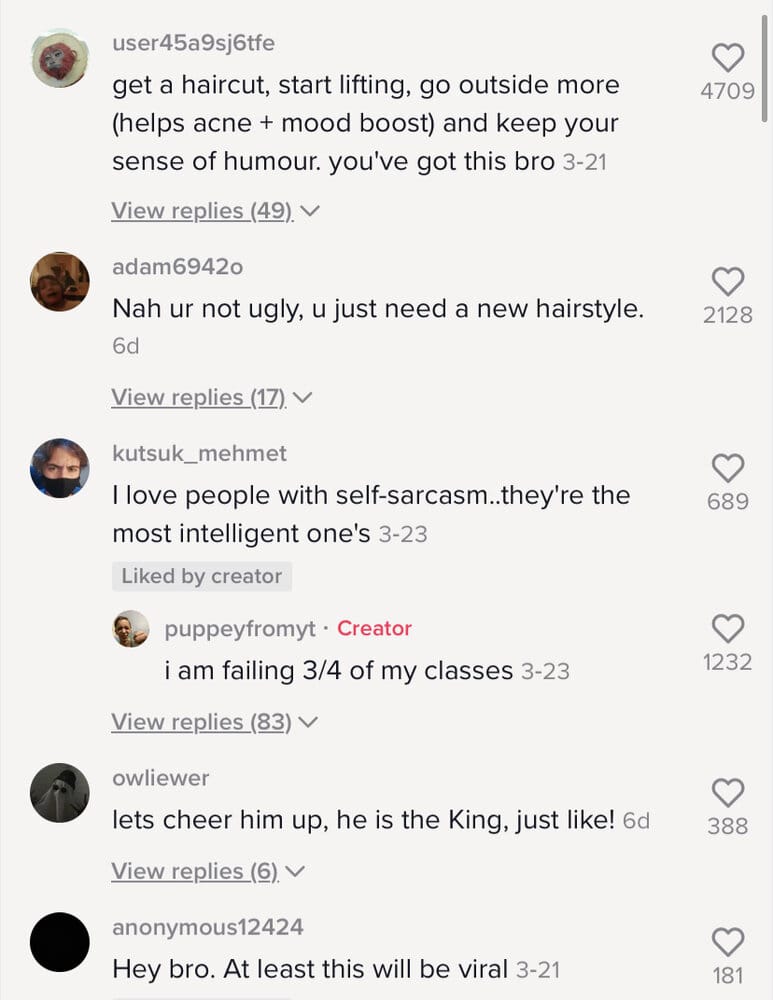Open puppeyfromyt creator avatar
773x1000 pixels.
[x=131, y=629]
